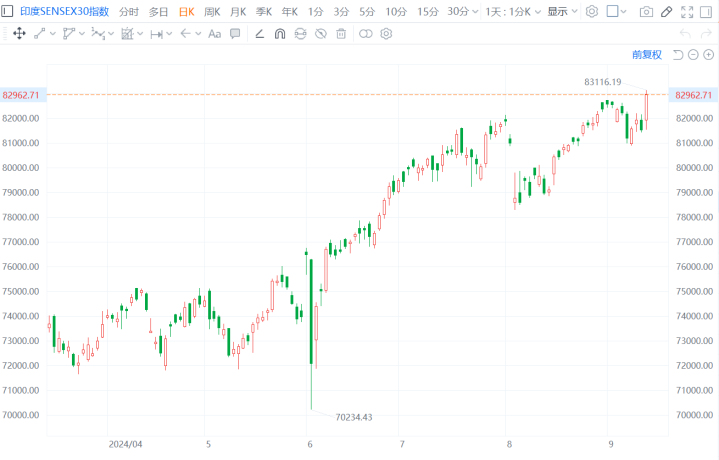Zoom in chart with plus icon
Screen dimensions: 719x460
pyautogui.click(x=709, y=55)
